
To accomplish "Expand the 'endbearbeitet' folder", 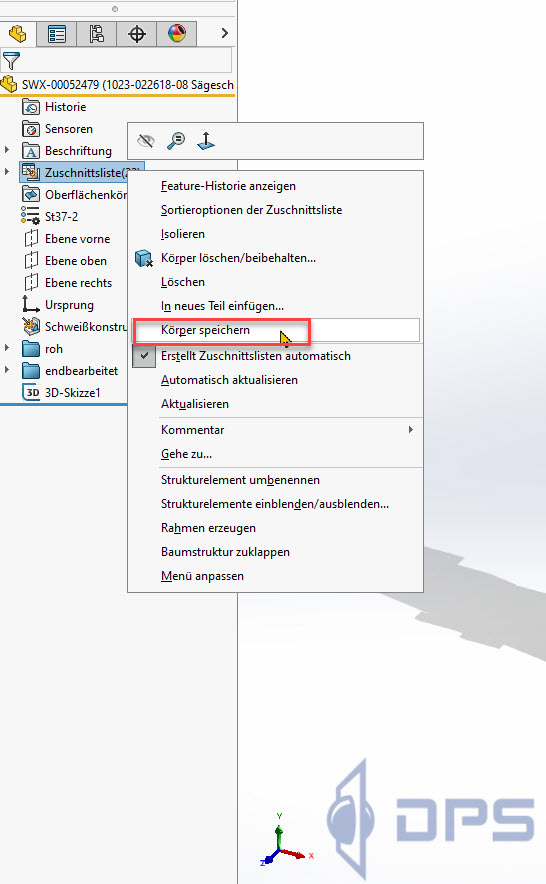I will [x=7, y=370].
